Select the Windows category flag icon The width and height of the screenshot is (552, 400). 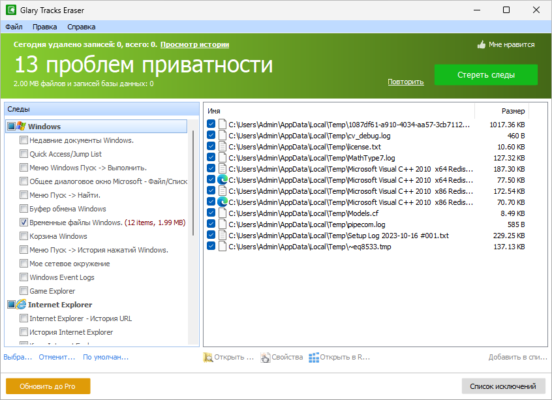tap(21, 126)
